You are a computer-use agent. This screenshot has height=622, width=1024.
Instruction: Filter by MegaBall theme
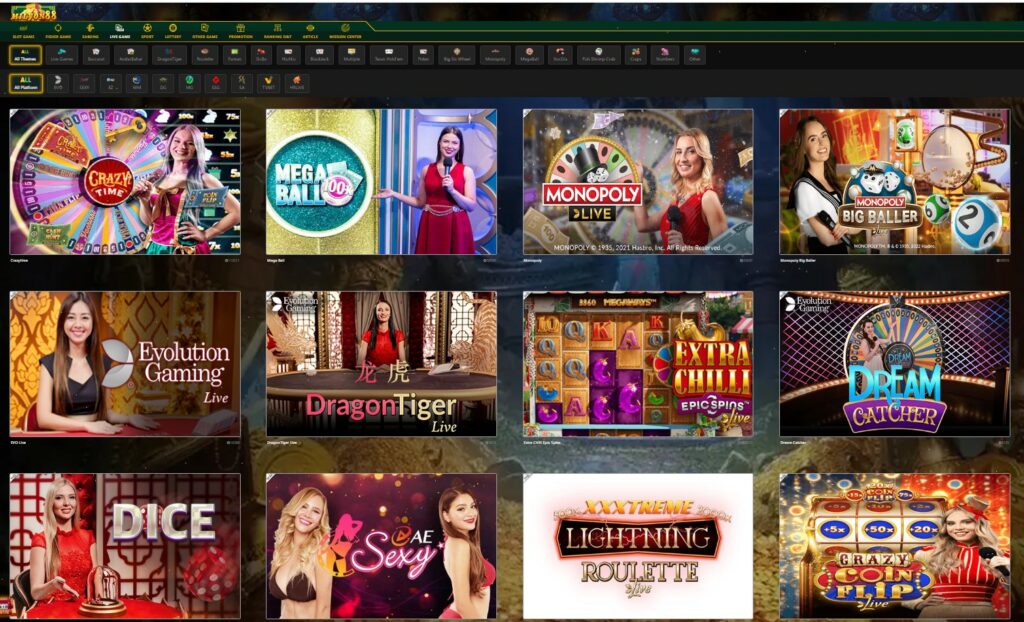(x=529, y=56)
